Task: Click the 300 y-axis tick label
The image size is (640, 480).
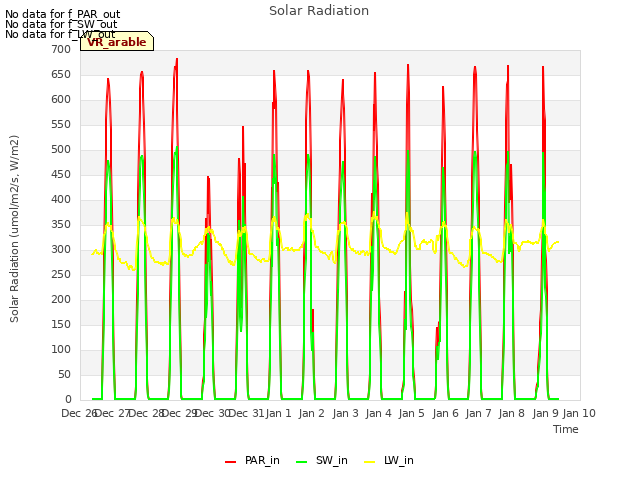Action: pos(61,249)
